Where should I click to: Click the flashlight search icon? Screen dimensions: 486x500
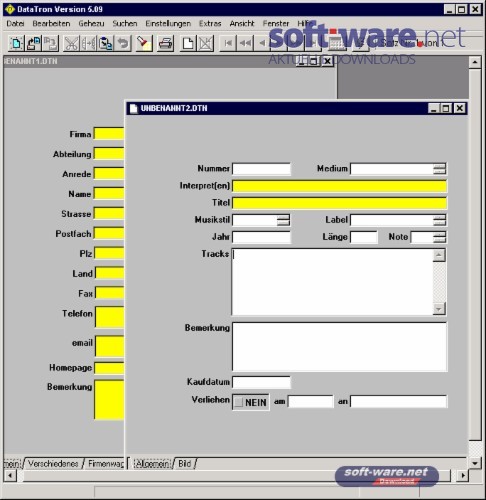(x=144, y=43)
